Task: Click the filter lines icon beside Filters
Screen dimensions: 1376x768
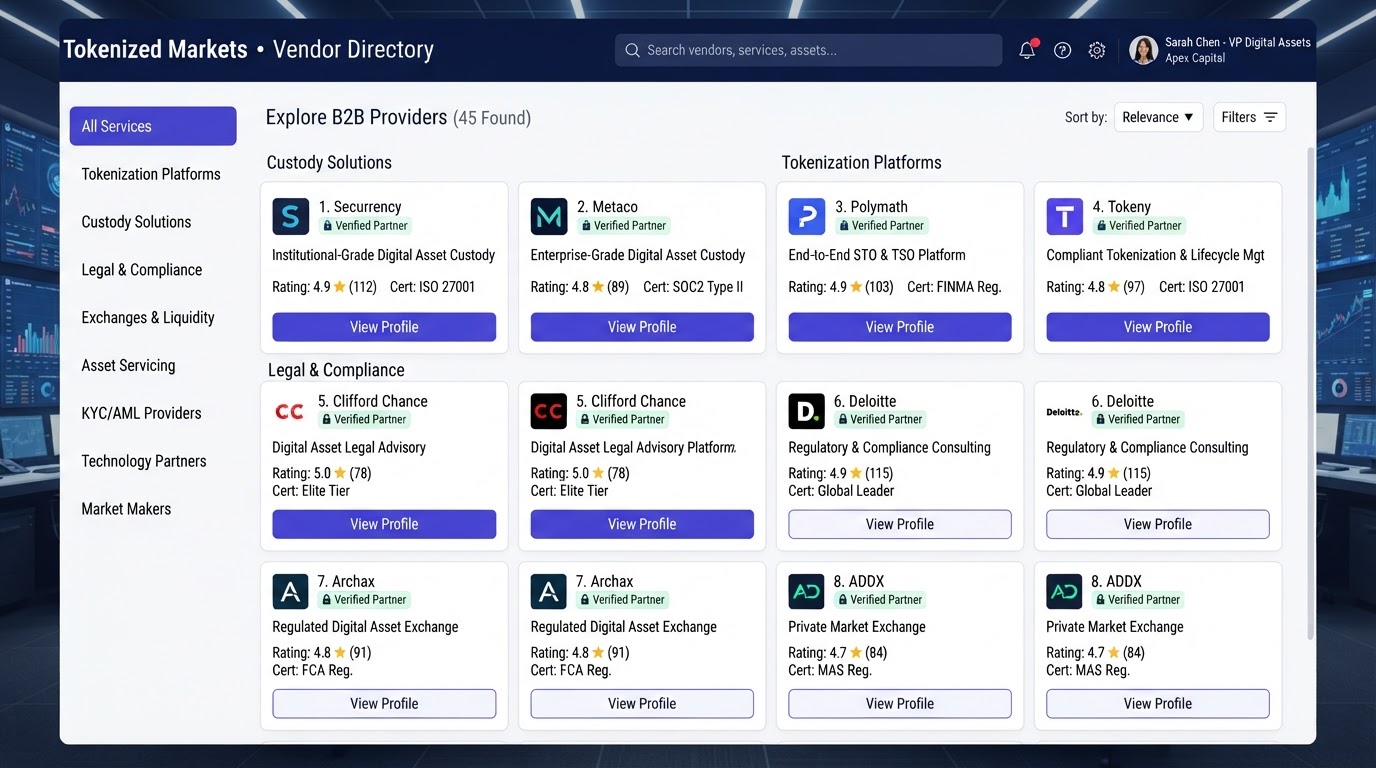Action: point(1270,117)
